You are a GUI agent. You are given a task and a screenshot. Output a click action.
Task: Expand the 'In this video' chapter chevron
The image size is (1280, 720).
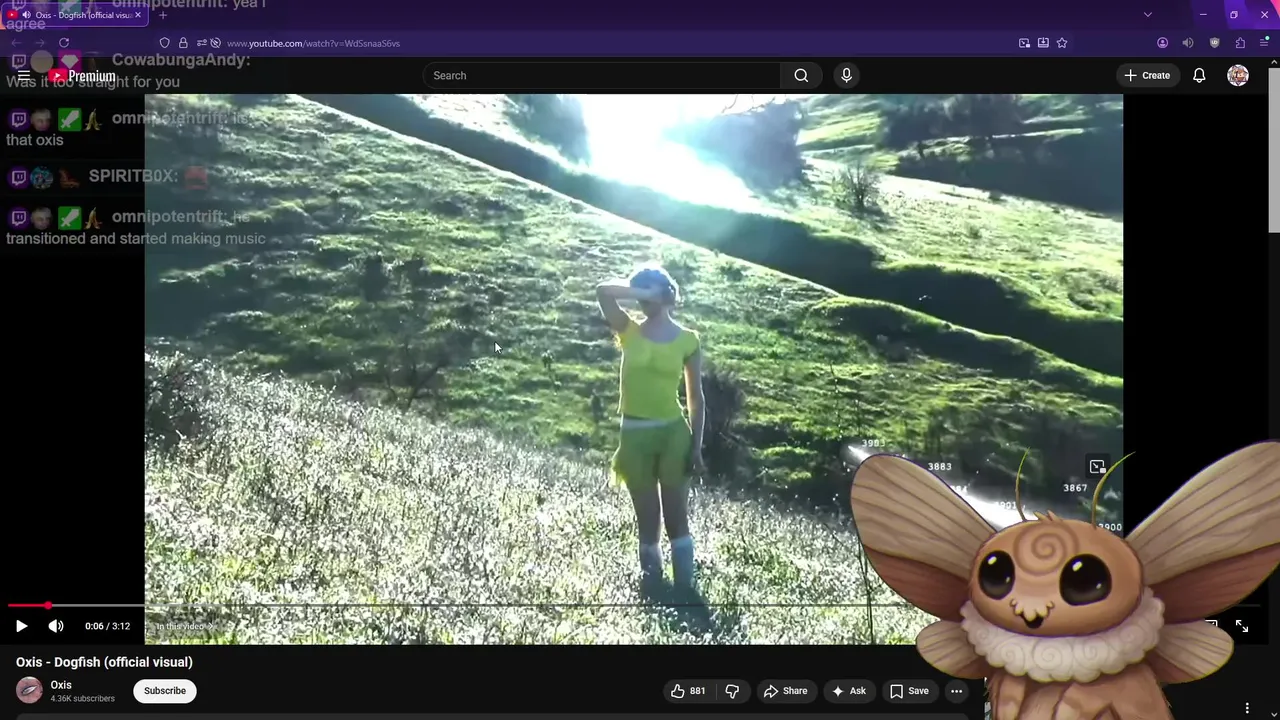[x=211, y=626]
